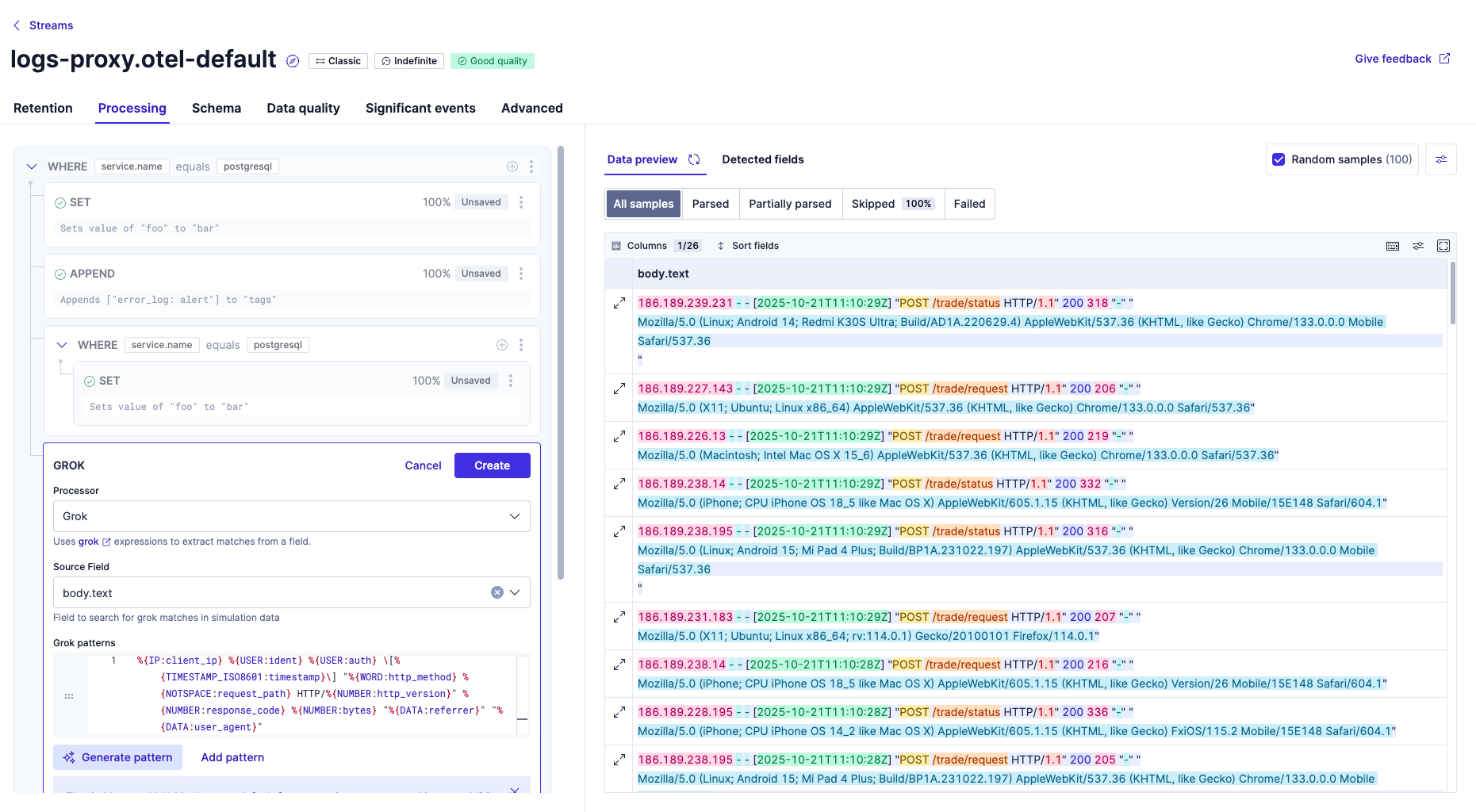Click the add-step plus icon in top WHERE block
The image size is (1476, 812).
tap(512, 167)
